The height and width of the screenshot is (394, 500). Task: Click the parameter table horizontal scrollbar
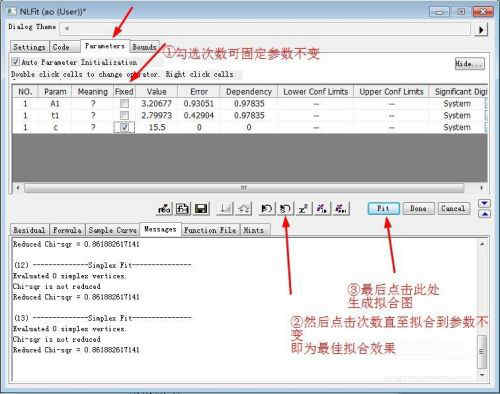pyautogui.click(x=244, y=188)
